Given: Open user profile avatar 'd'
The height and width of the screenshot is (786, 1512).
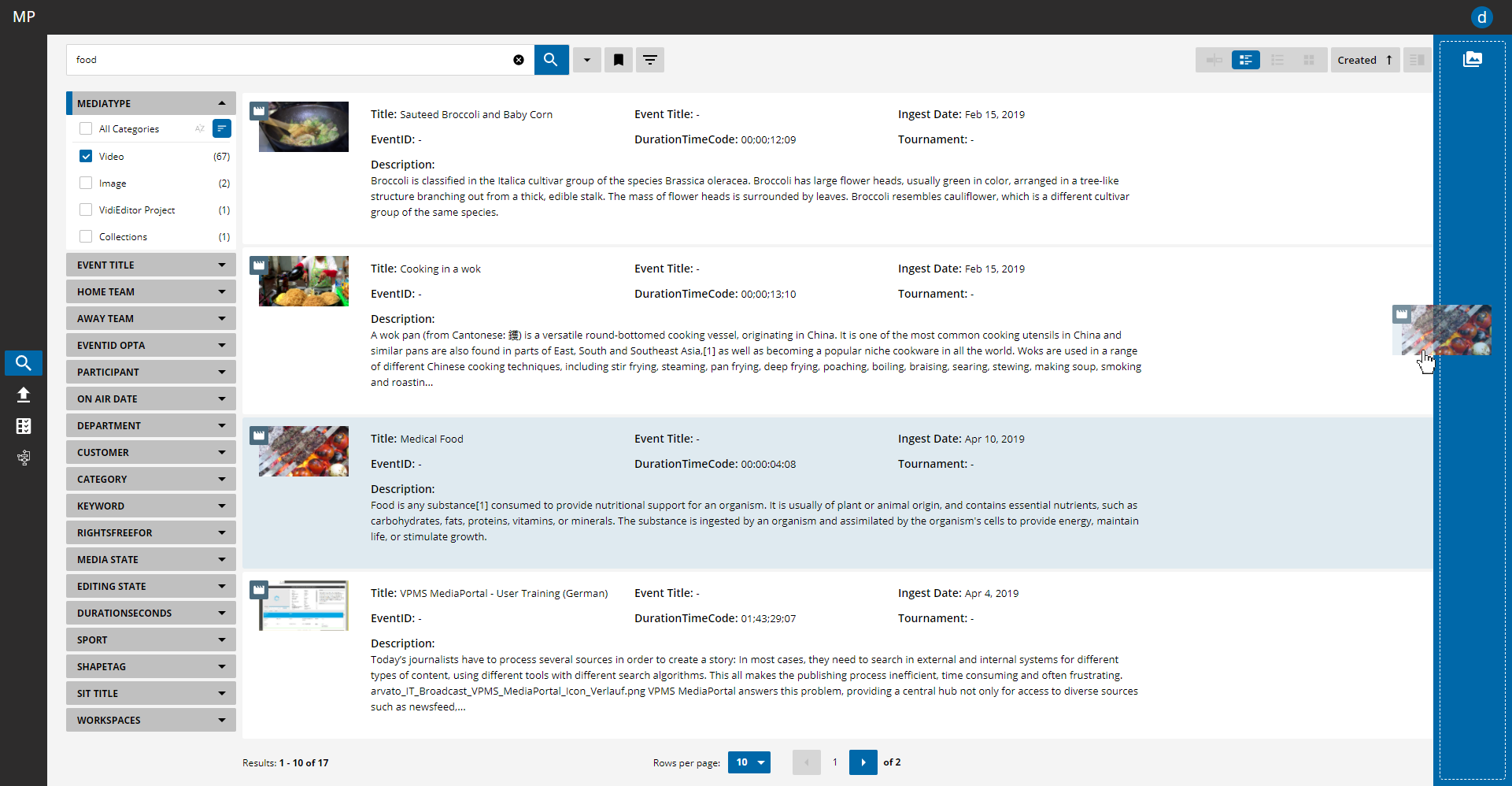Looking at the screenshot, I should click(1481, 17).
